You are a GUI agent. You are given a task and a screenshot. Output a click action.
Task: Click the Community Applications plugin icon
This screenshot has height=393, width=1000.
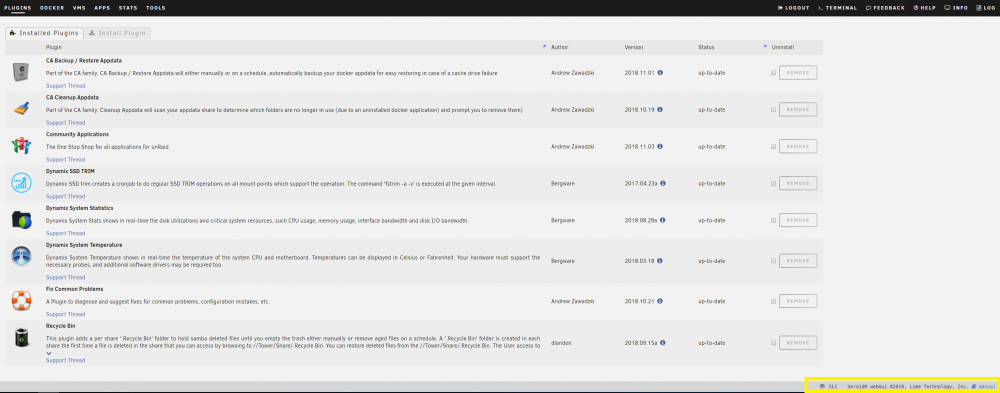click(20, 146)
